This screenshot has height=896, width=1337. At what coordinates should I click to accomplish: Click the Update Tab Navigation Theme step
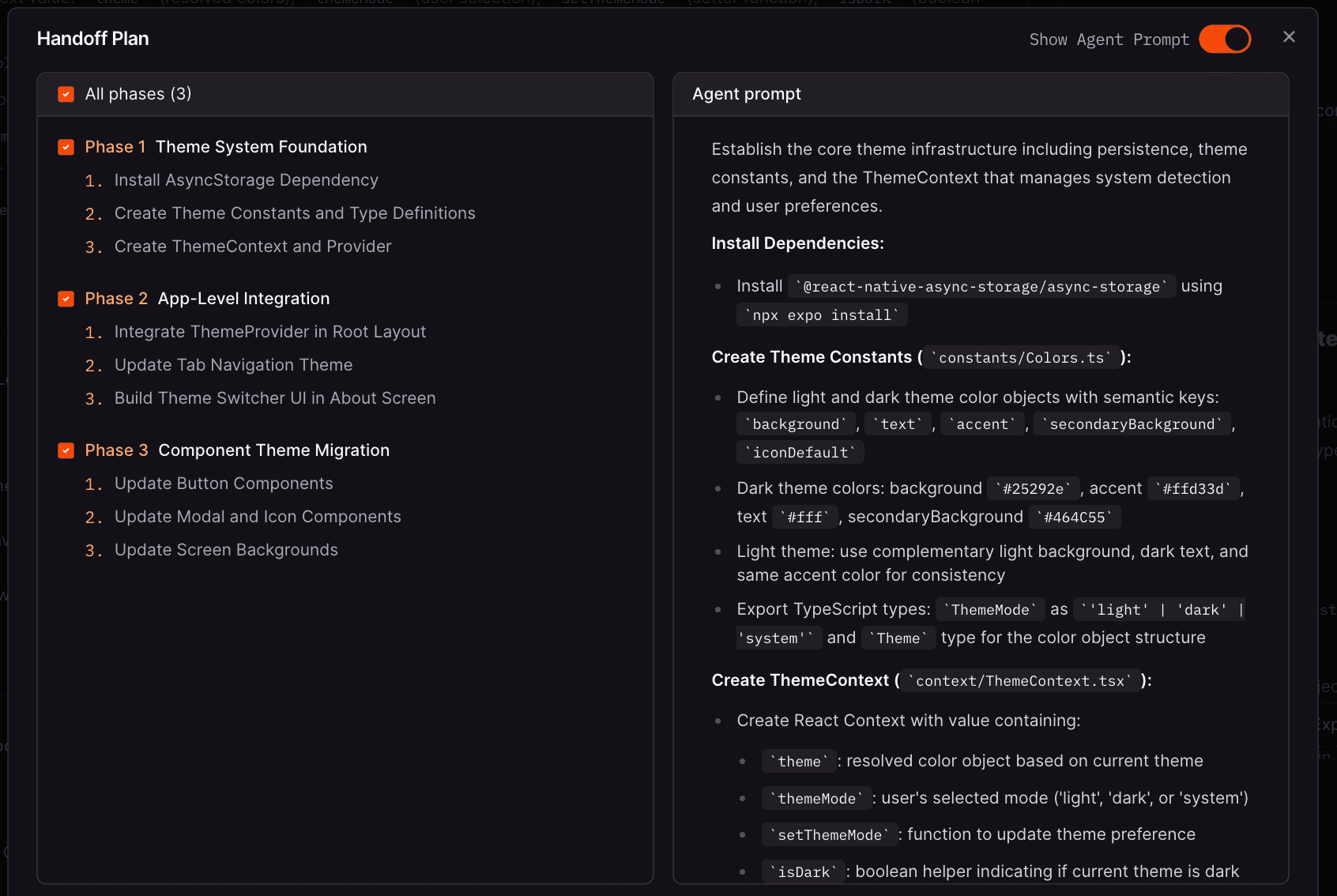pos(233,365)
